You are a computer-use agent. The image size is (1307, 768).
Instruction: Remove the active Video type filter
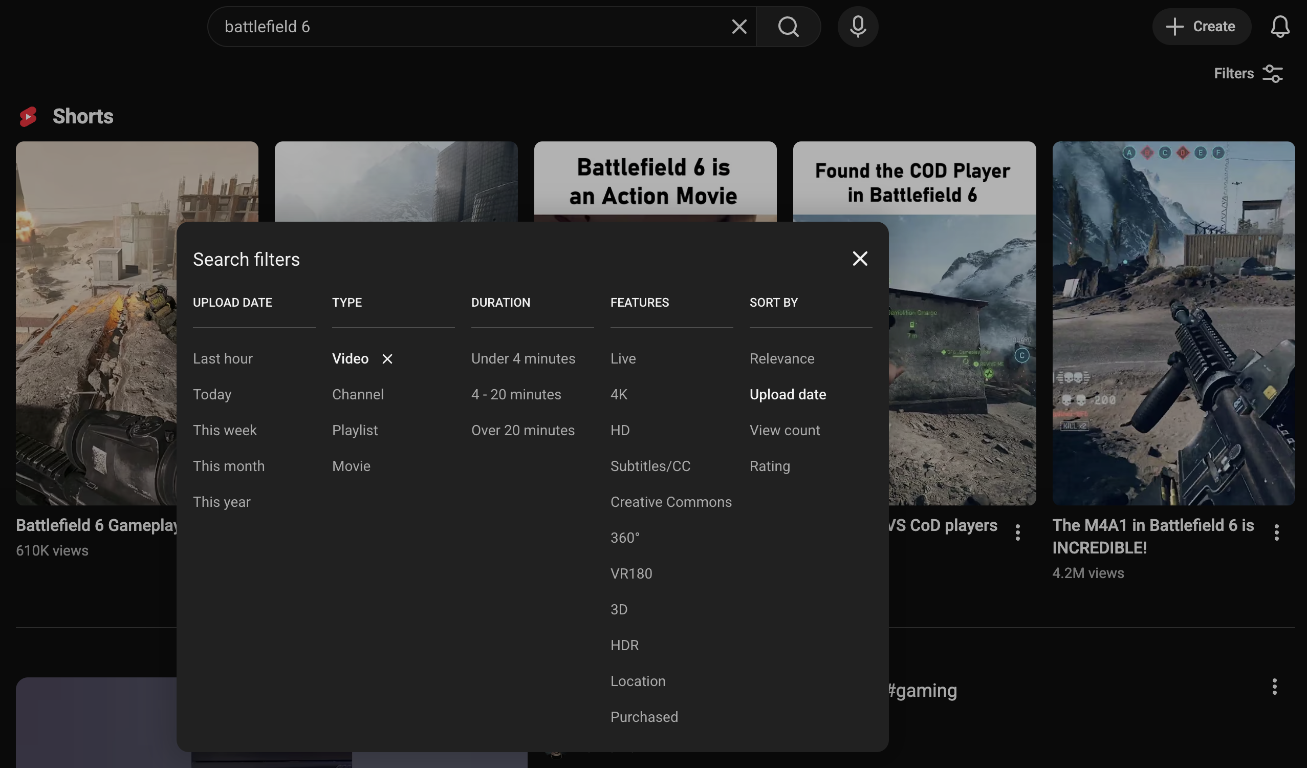coord(387,358)
